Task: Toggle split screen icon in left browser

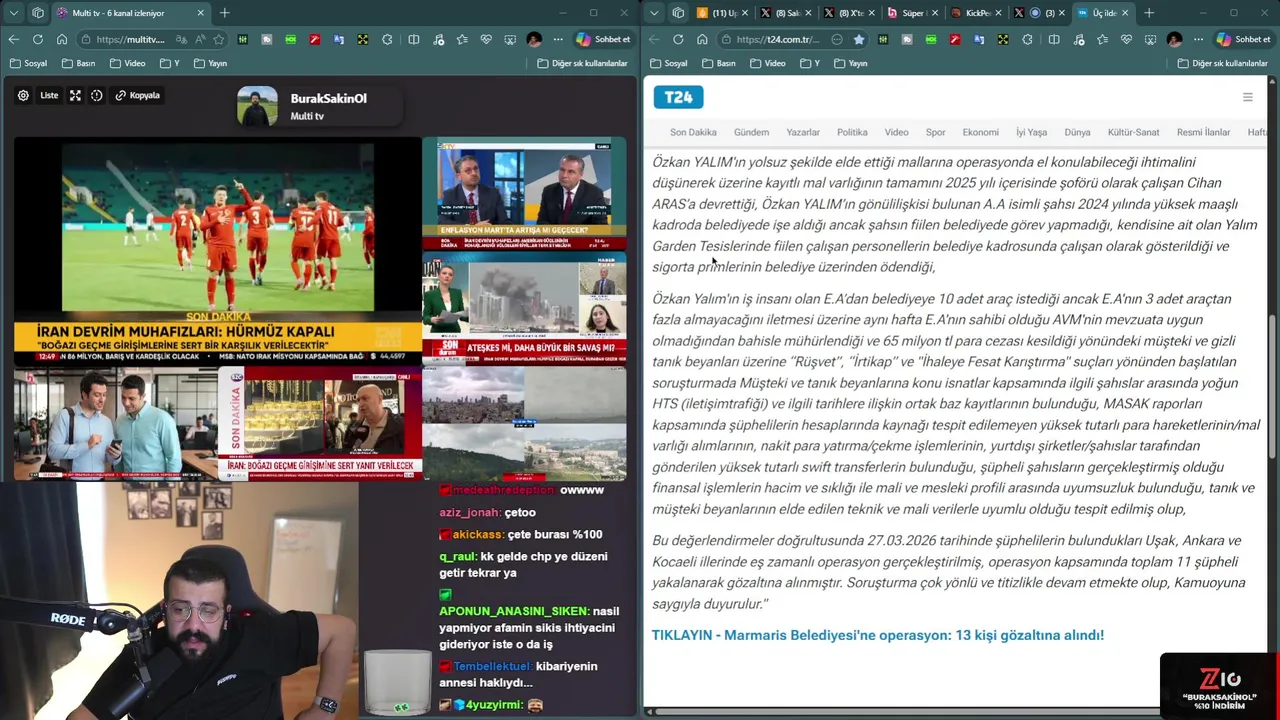Action: click(414, 39)
